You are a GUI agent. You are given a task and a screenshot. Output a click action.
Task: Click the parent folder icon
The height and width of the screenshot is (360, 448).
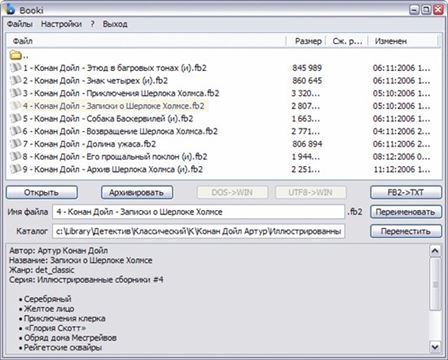click(16, 55)
